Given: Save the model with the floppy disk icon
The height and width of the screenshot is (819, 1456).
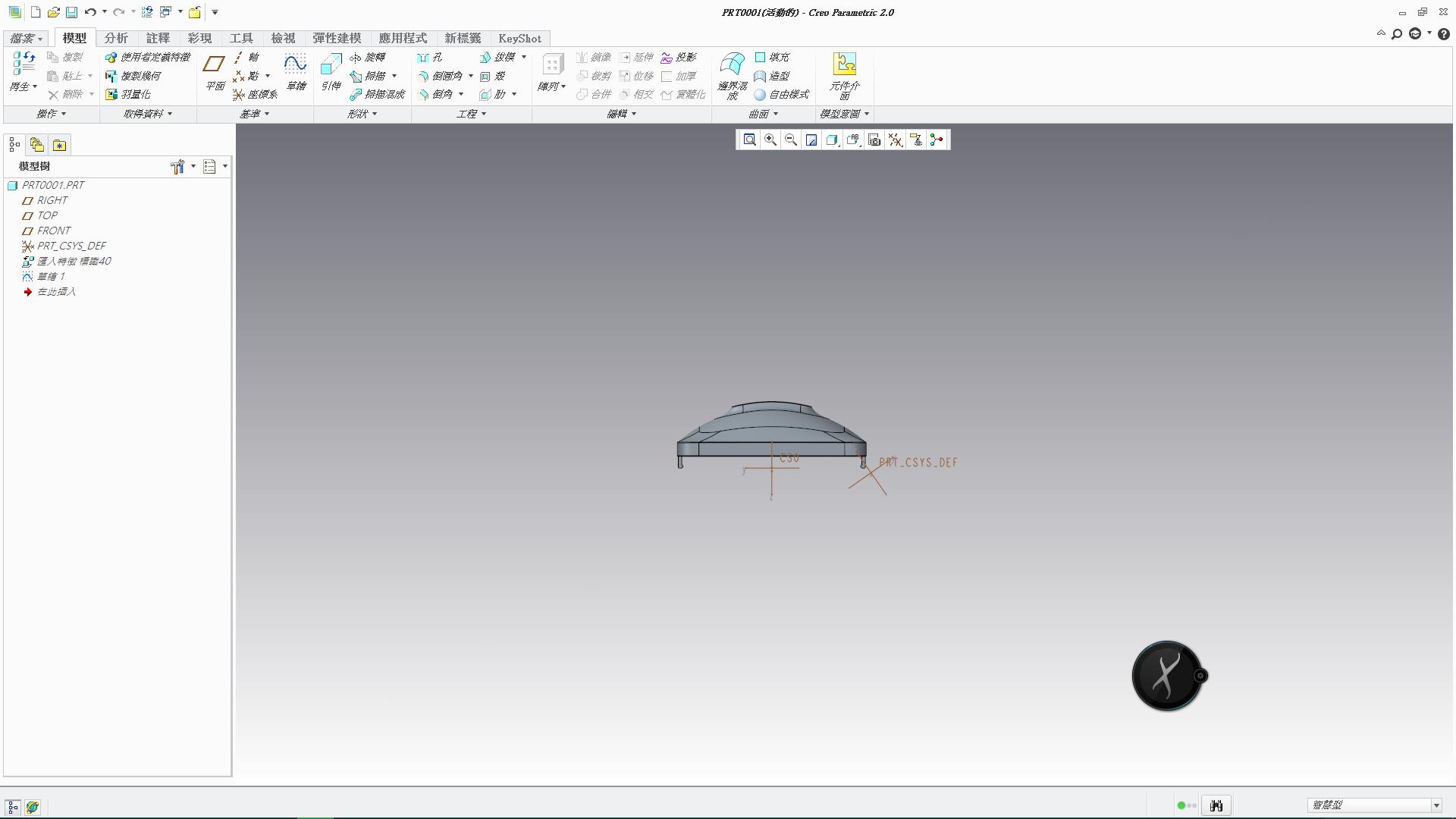Looking at the screenshot, I should point(71,12).
